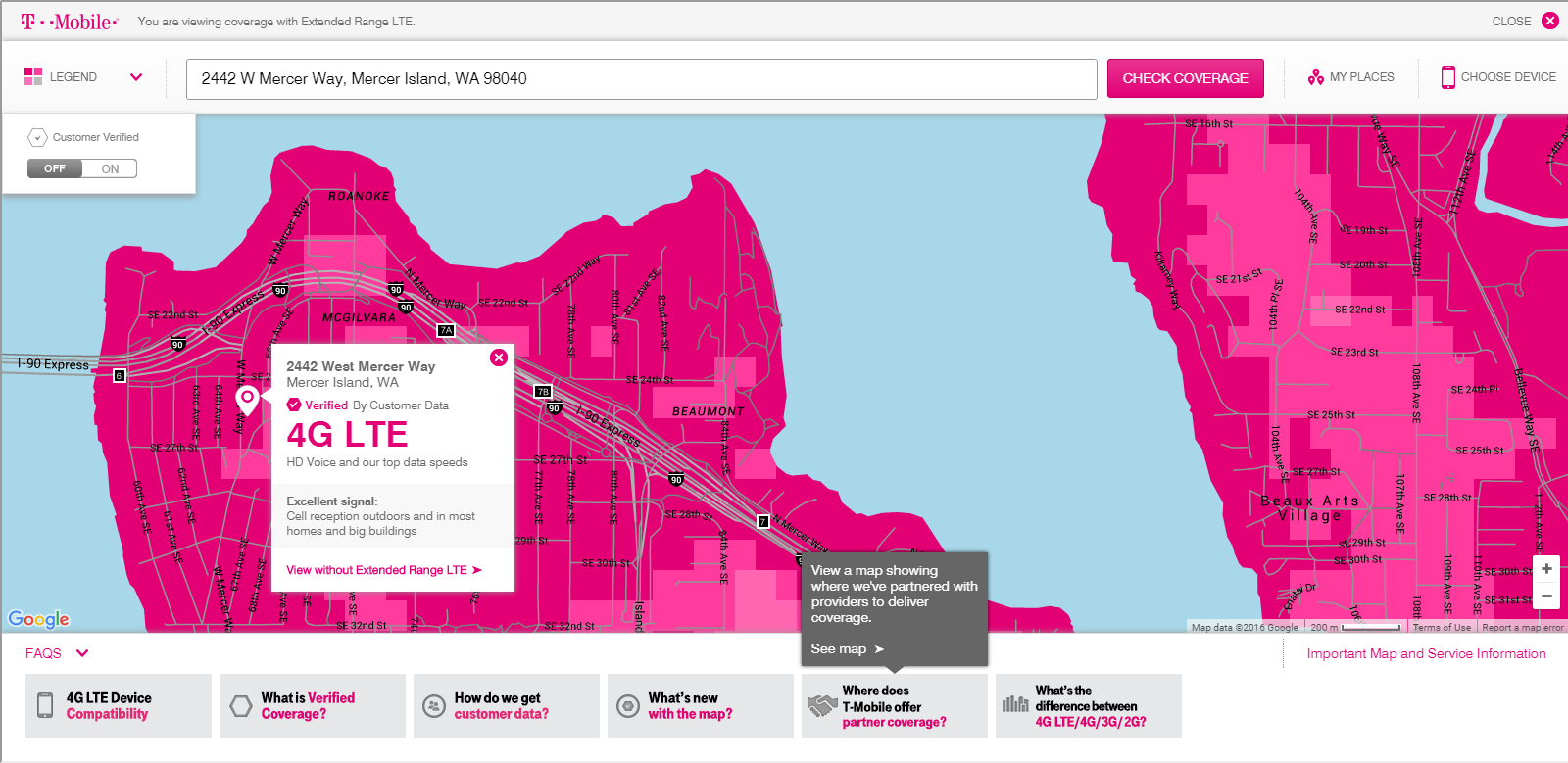Close the coverage view with the X icon
This screenshot has height=763, width=1568.
pos(1550,21)
